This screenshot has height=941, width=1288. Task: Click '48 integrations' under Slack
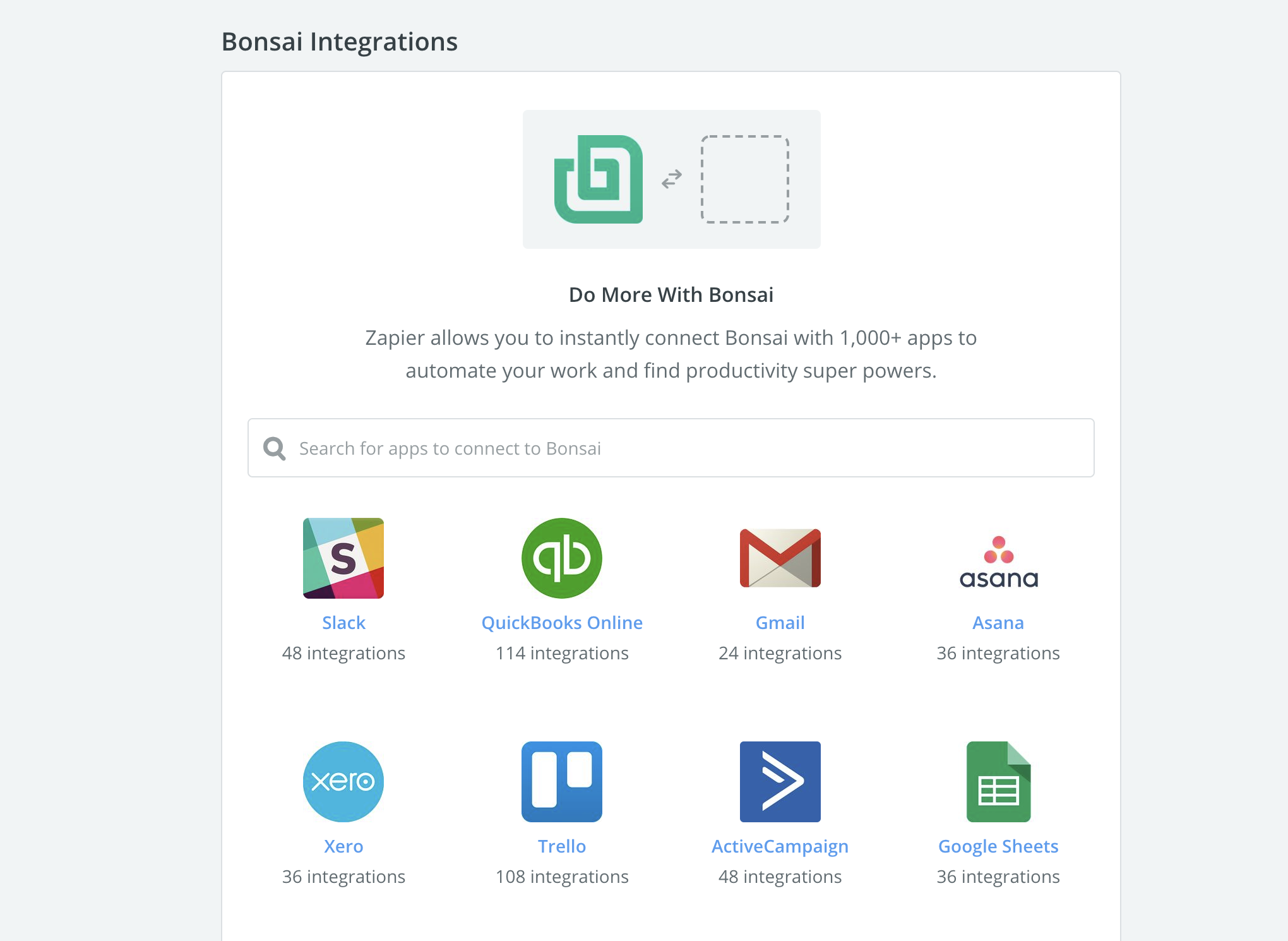[x=343, y=653]
